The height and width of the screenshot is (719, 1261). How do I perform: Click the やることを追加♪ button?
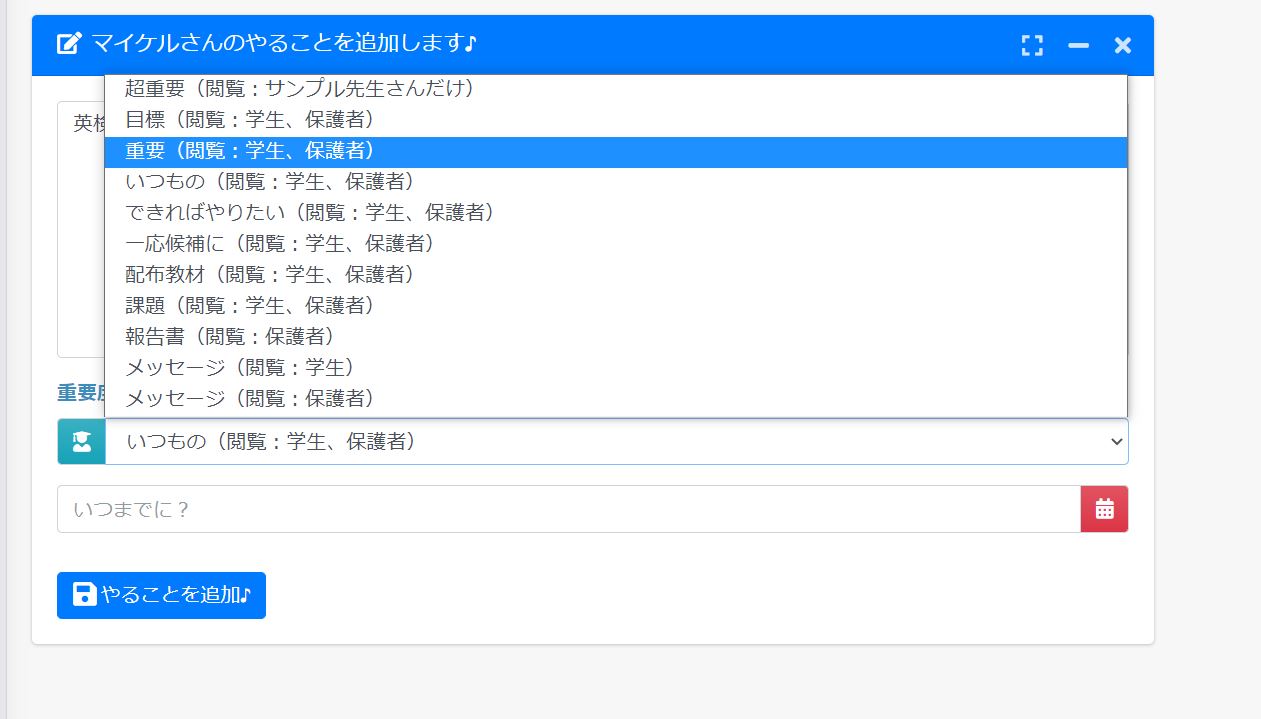click(x=161, y=594)
